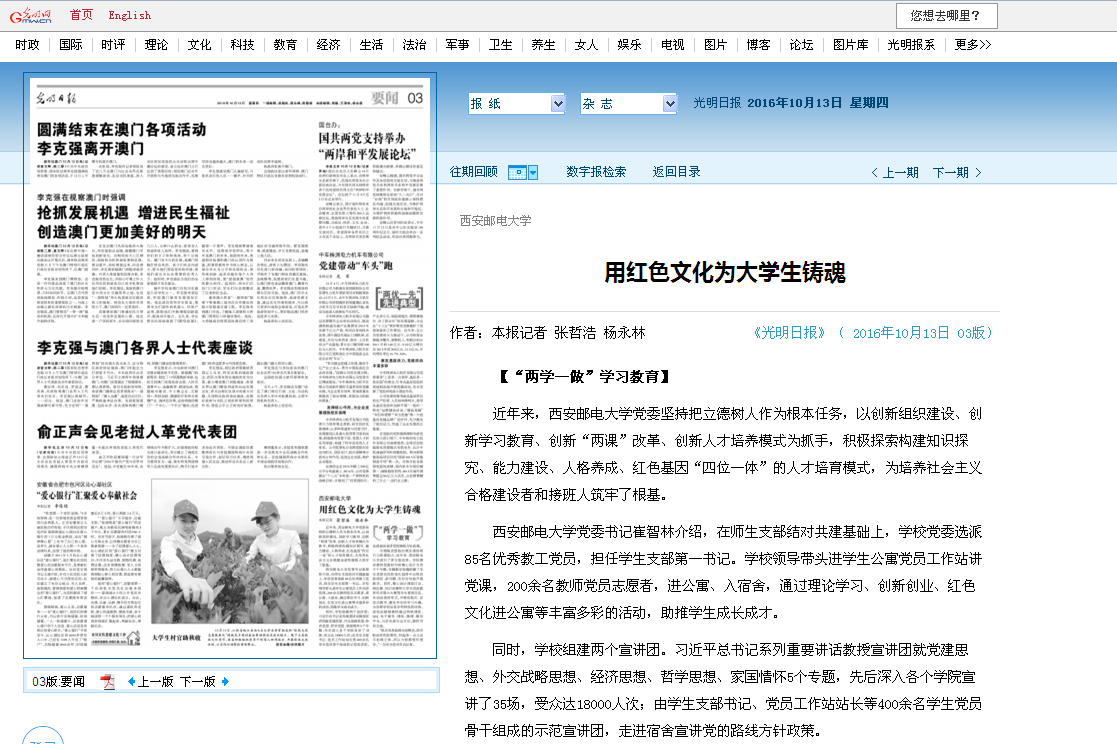Open the 报纸 newspaper dropdown
Screen dimensions: 1117x744
(x=517, y=104)
